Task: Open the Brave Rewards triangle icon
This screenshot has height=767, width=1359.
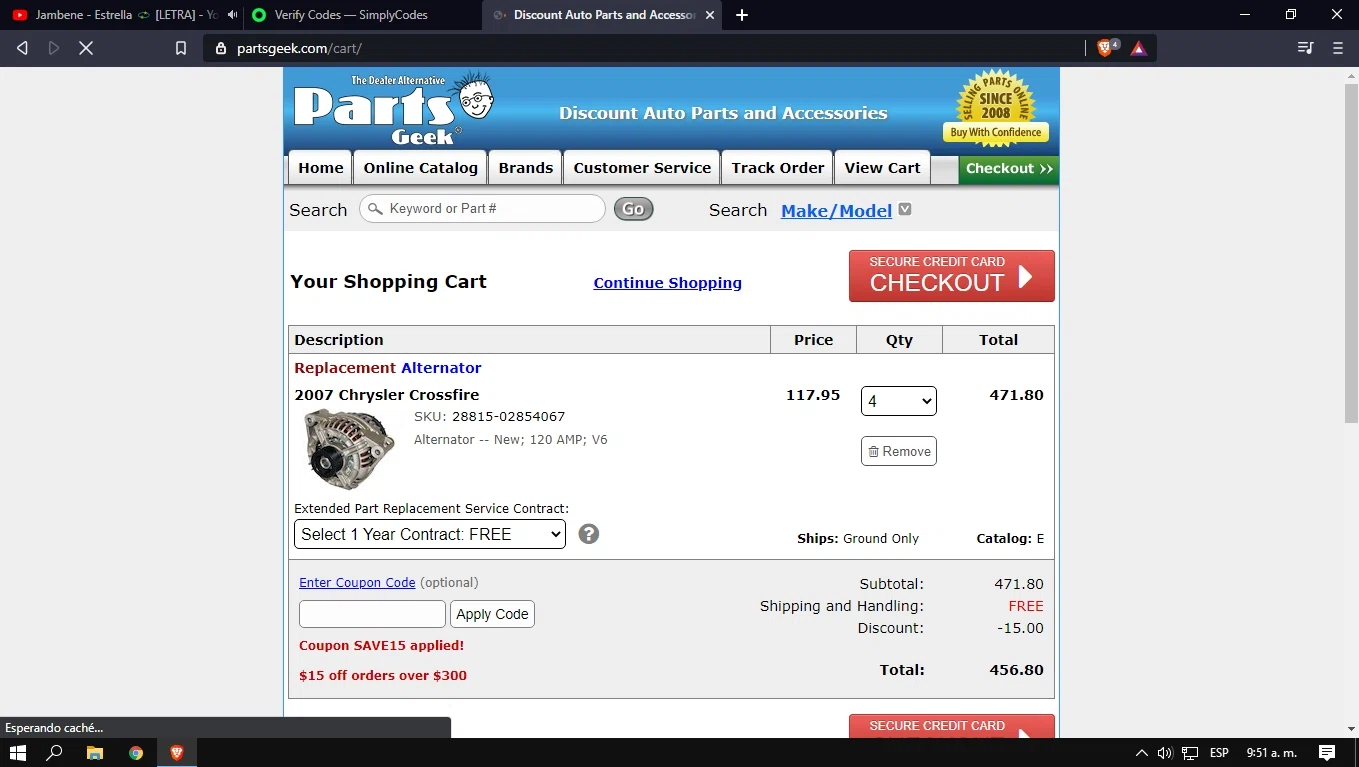Action: point(1138,48)
